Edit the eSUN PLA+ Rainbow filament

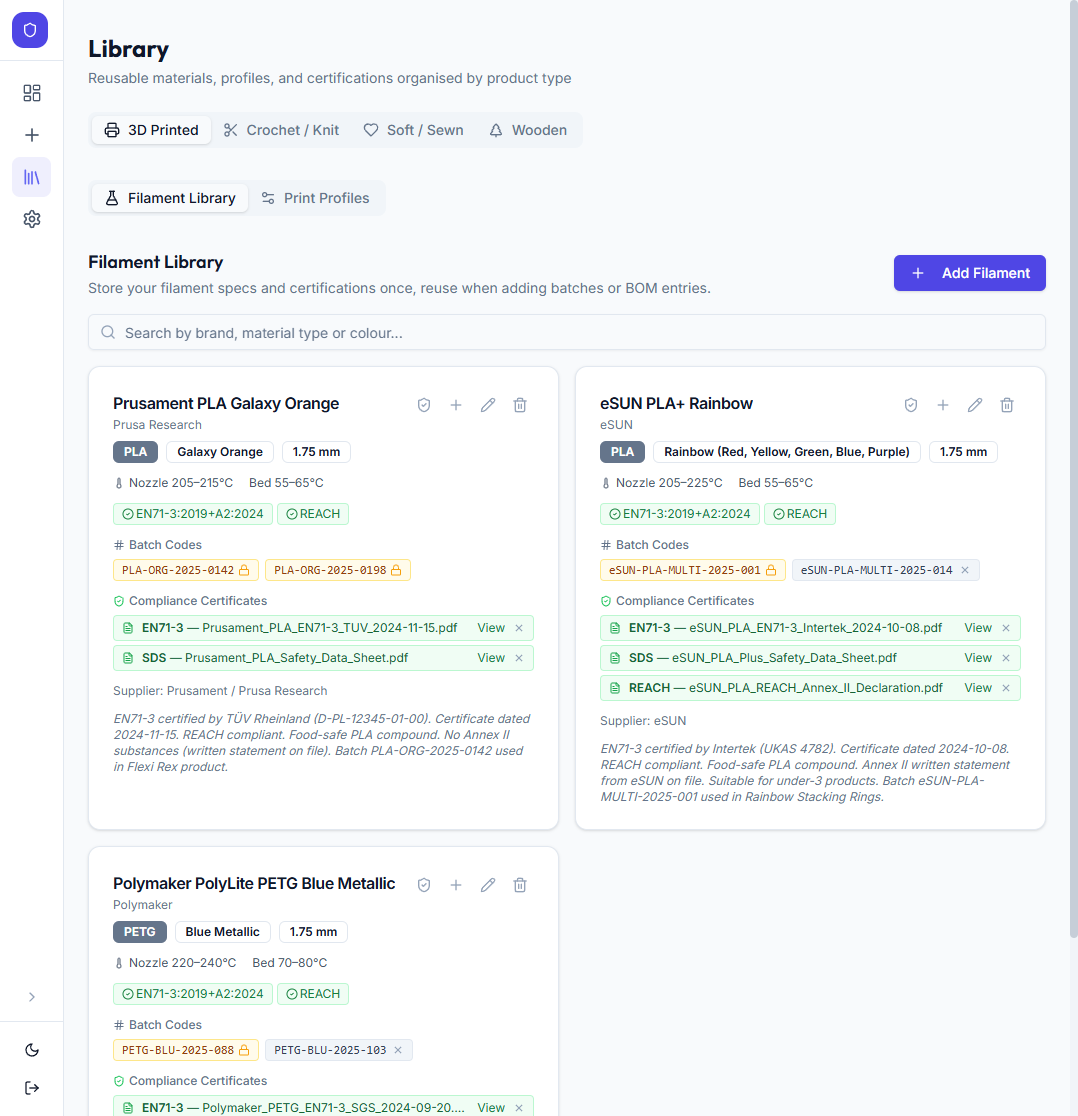(x=975, y=405)
